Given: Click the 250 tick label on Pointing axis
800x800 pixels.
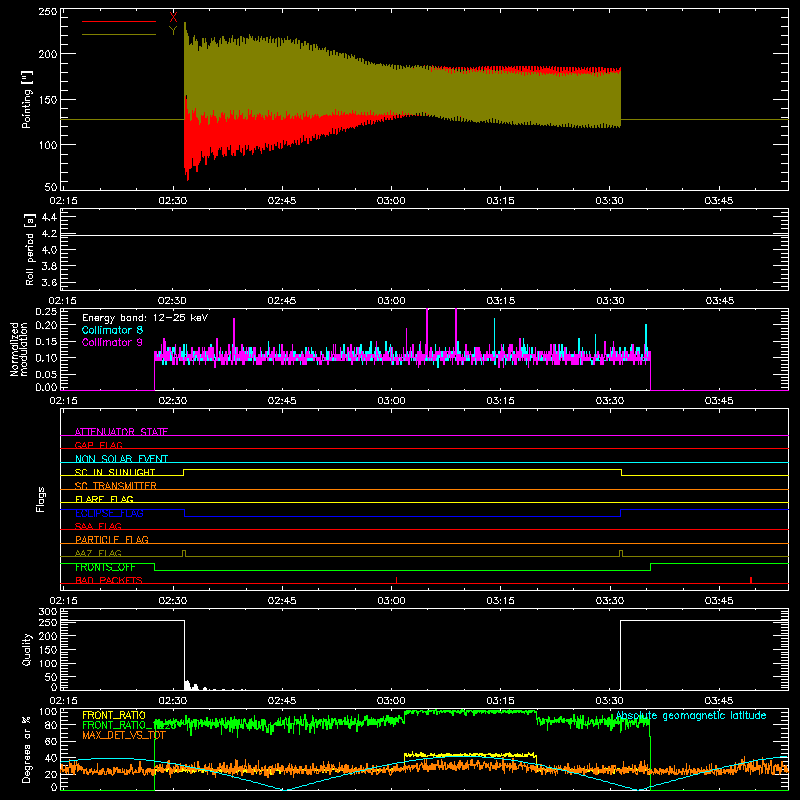Looking at the screenshot, I should (x=47, y=12).
